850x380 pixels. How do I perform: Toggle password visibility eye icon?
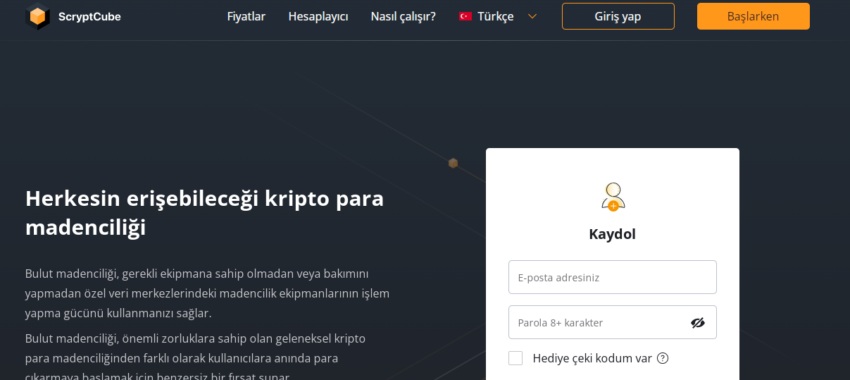(x=697, y=323)
